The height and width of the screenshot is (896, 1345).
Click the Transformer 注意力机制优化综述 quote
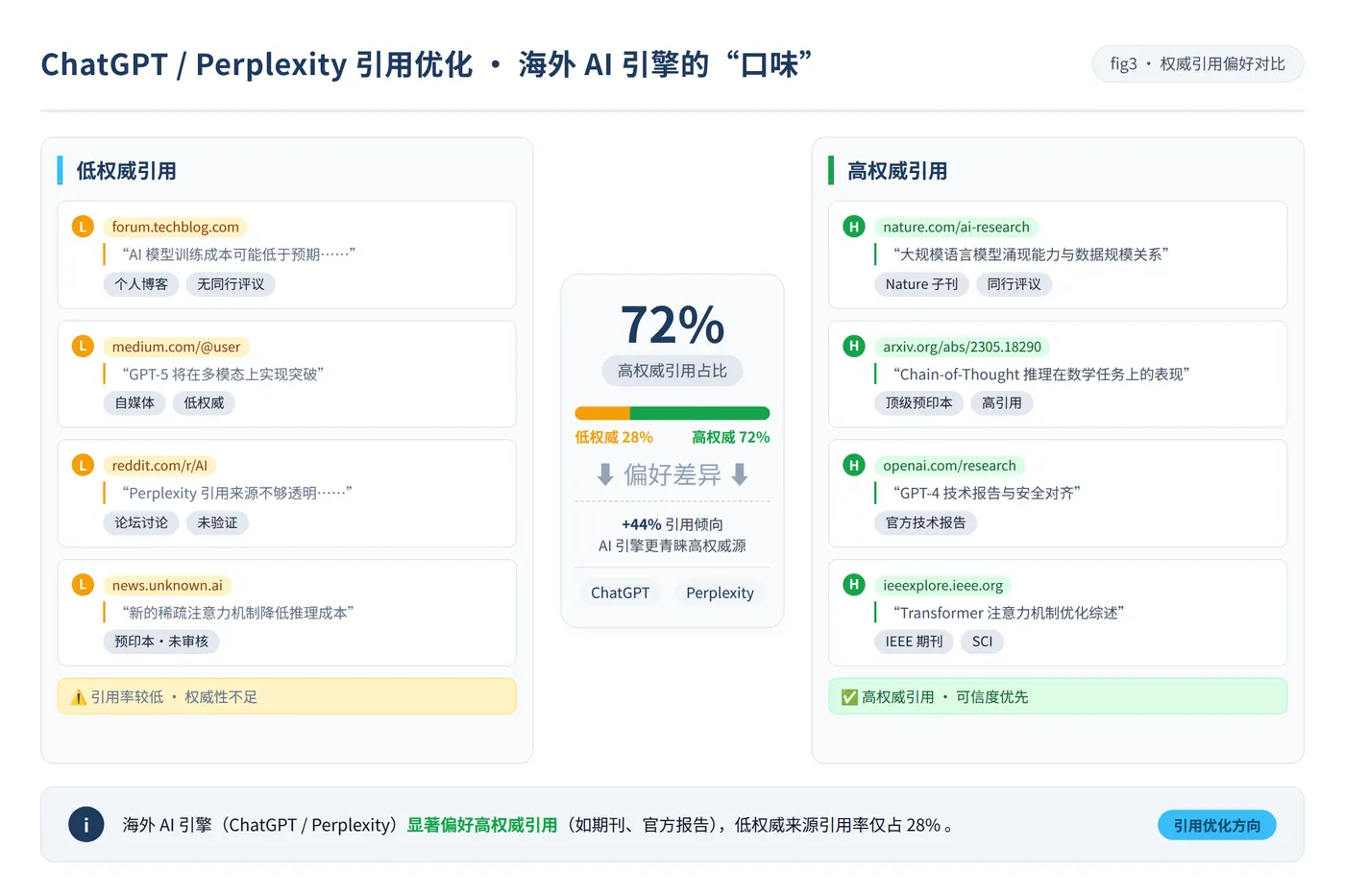(1009, 613)
